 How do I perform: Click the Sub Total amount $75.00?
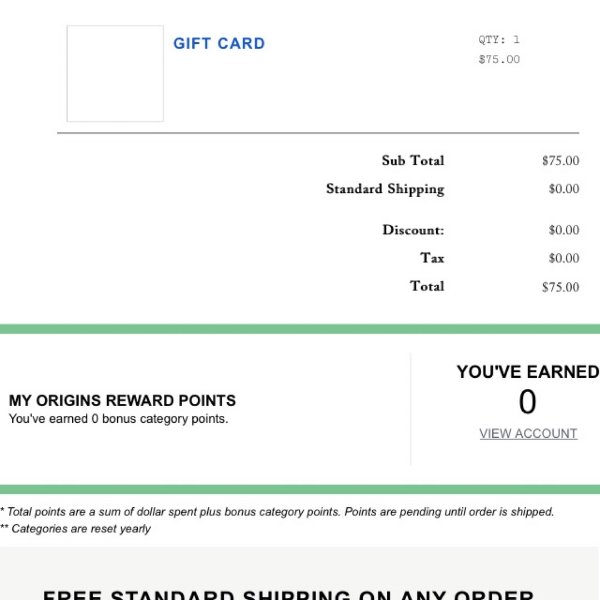click(560, 161)
